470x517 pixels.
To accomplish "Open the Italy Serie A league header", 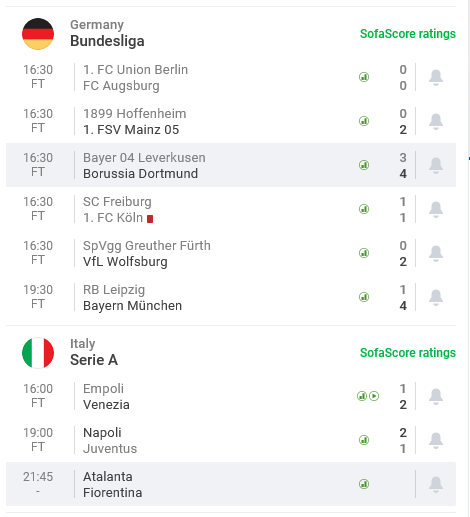I will [94, 352].
